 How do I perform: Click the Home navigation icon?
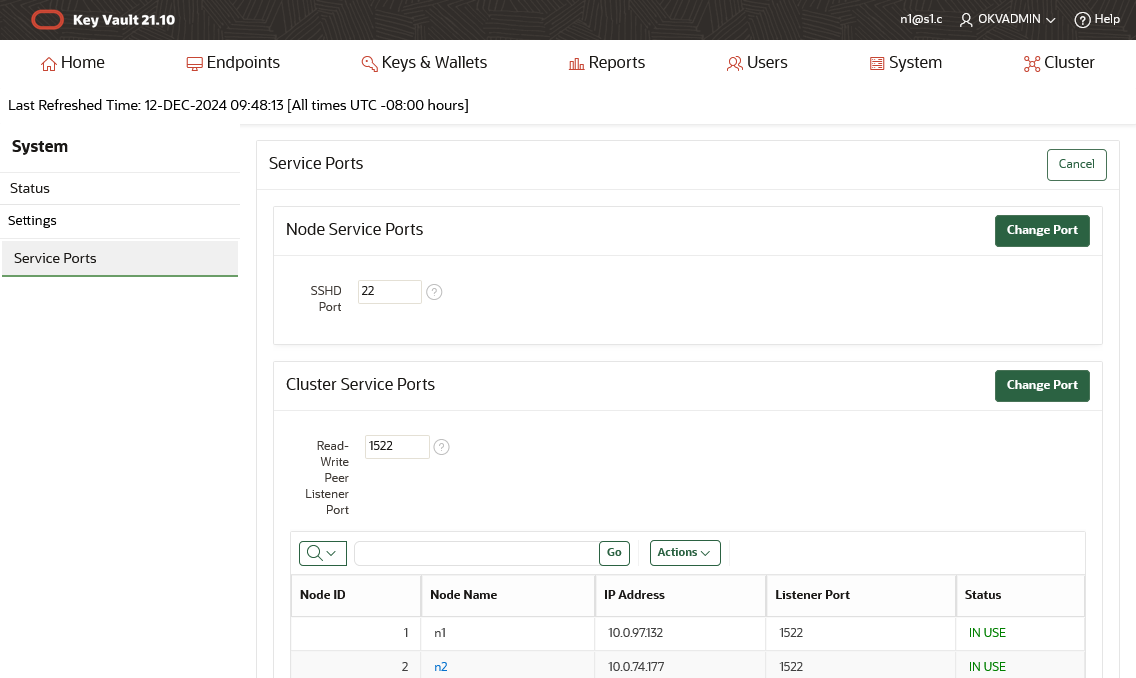pyautogui.click(x=47, y=62)
